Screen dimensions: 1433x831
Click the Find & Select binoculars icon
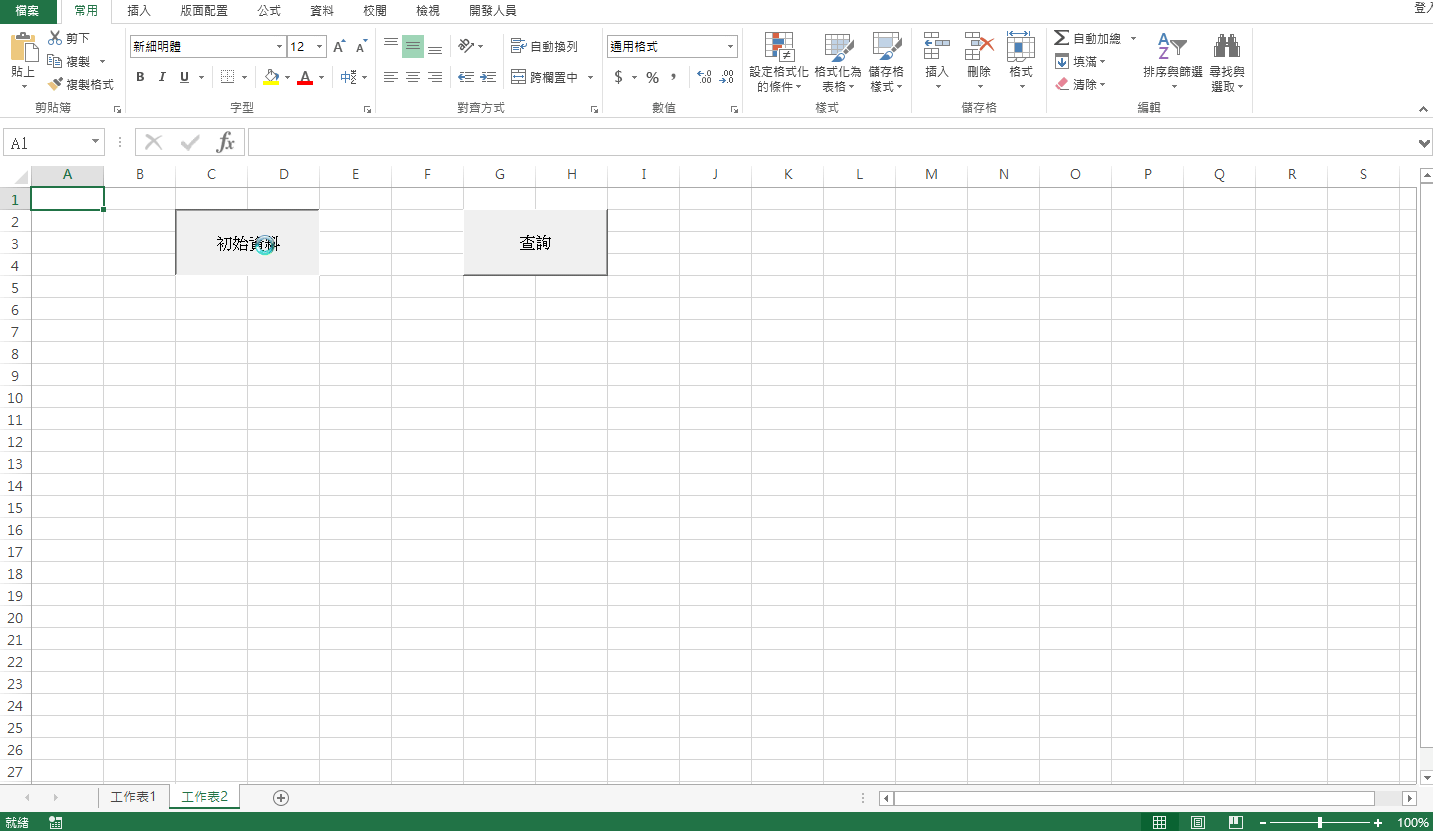click(1226, 47)
